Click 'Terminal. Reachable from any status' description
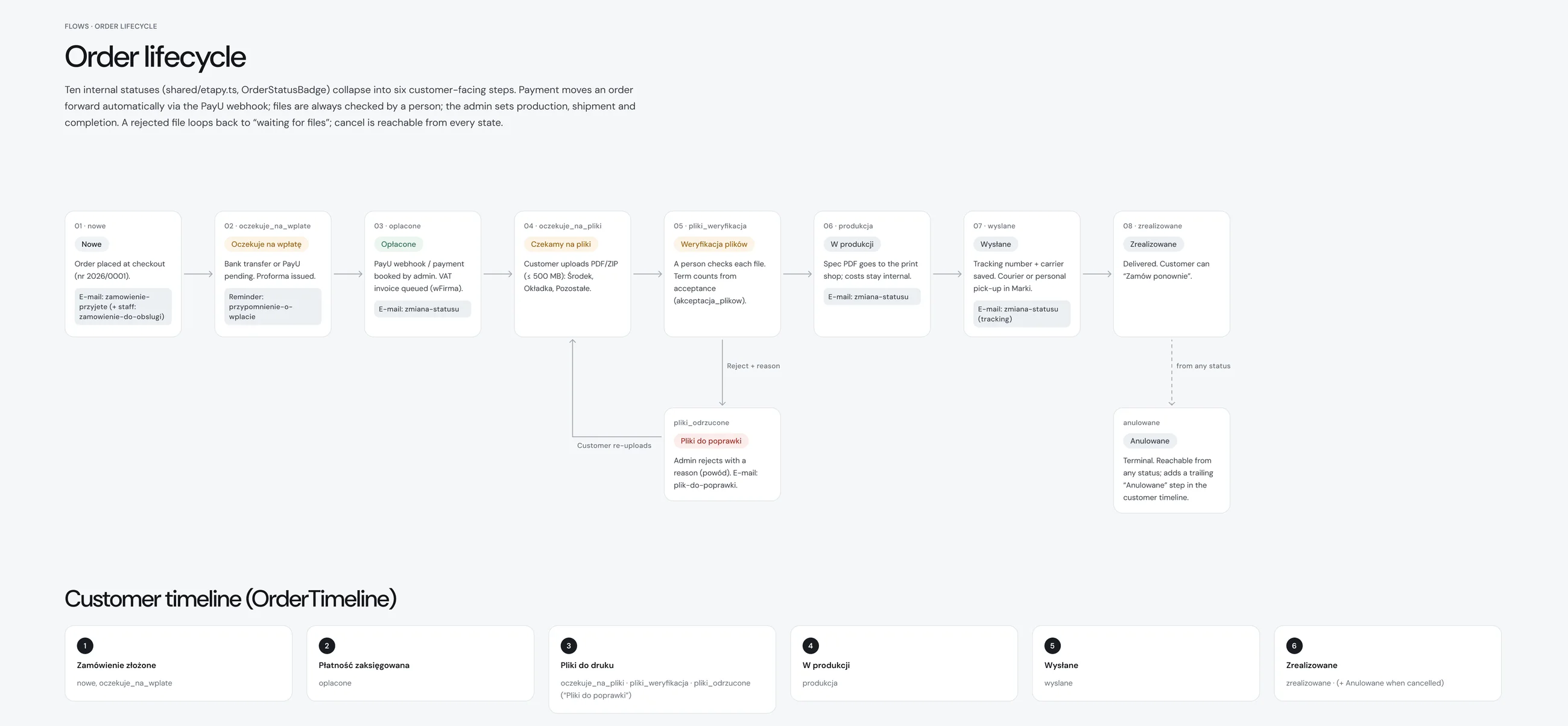 point(1168,479)
